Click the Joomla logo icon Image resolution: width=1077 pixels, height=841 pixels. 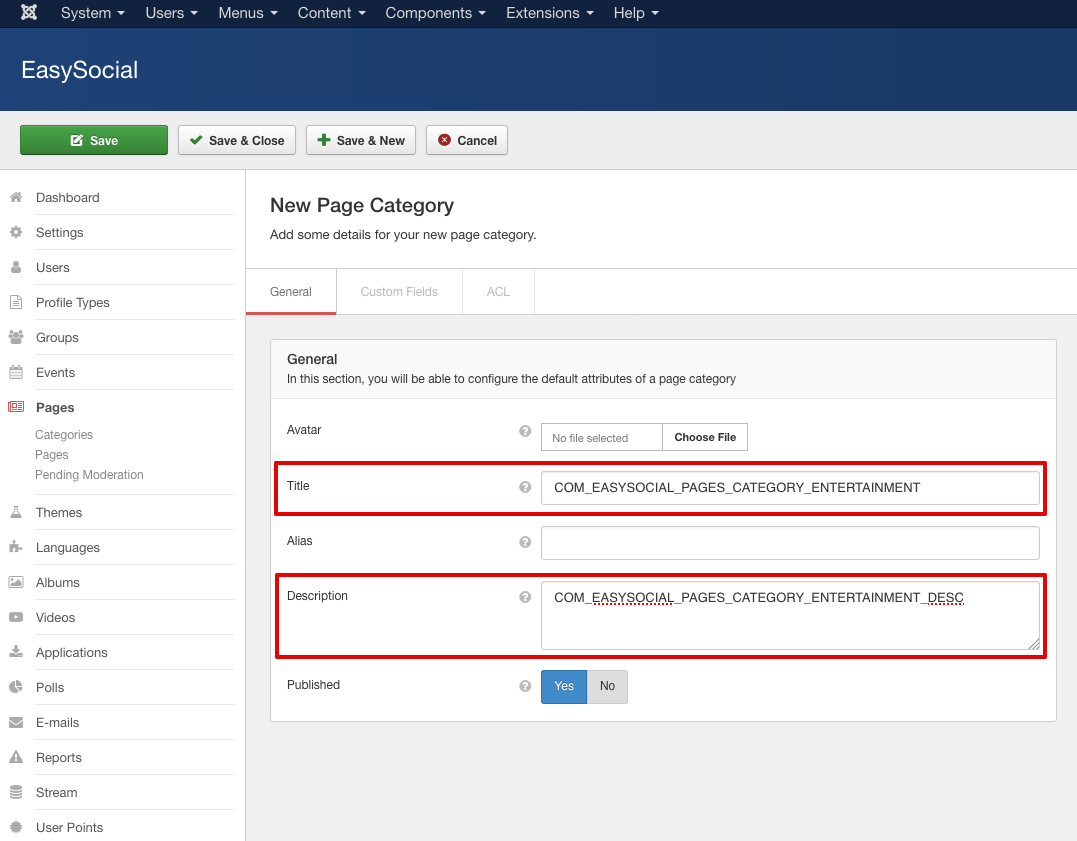[29, 12]
